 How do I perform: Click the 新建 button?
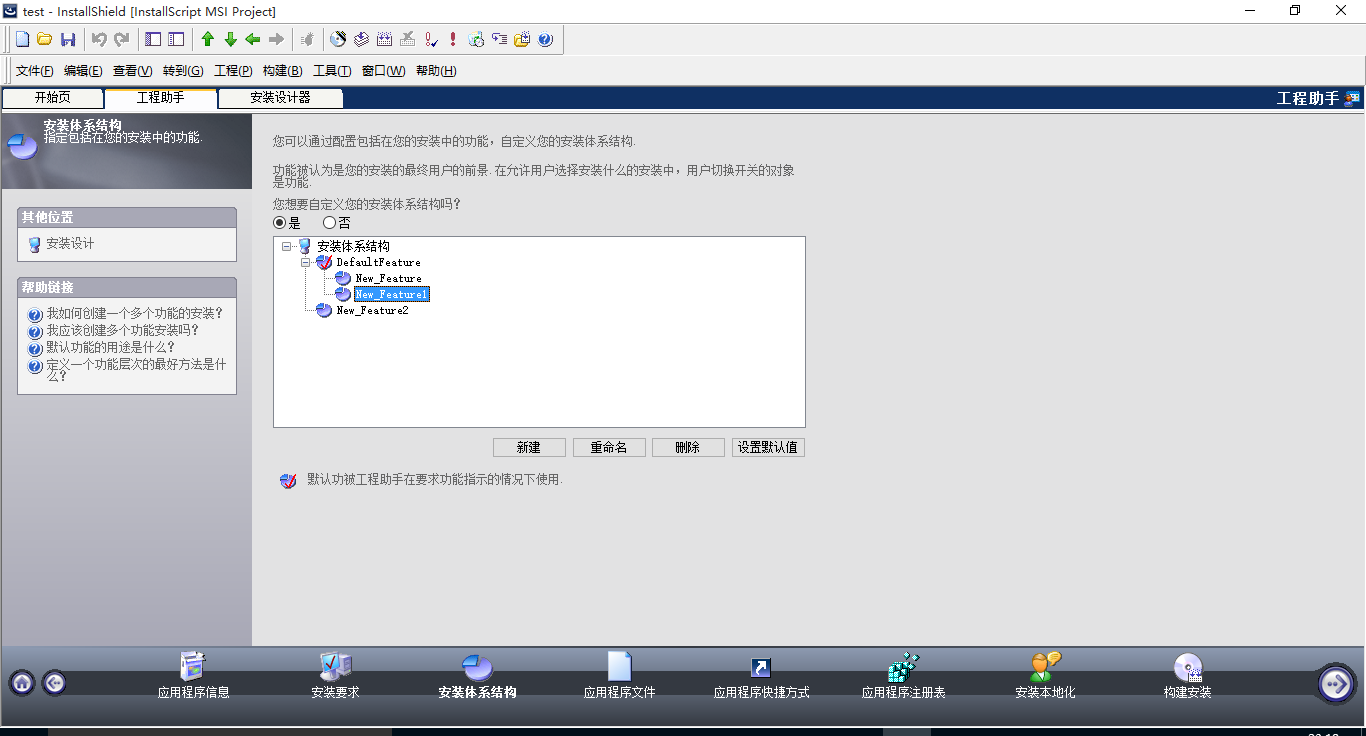529,448
